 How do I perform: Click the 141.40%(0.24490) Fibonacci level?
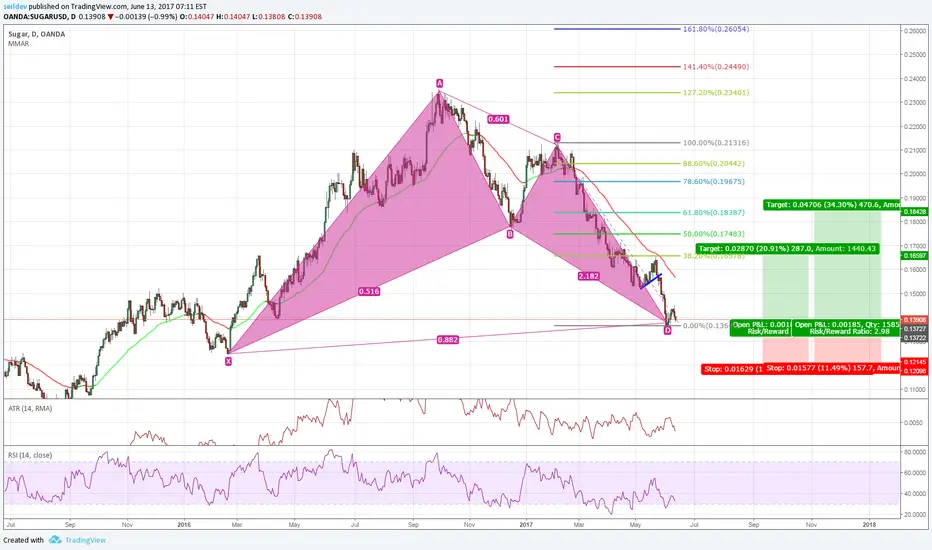(x=716, y=67)
